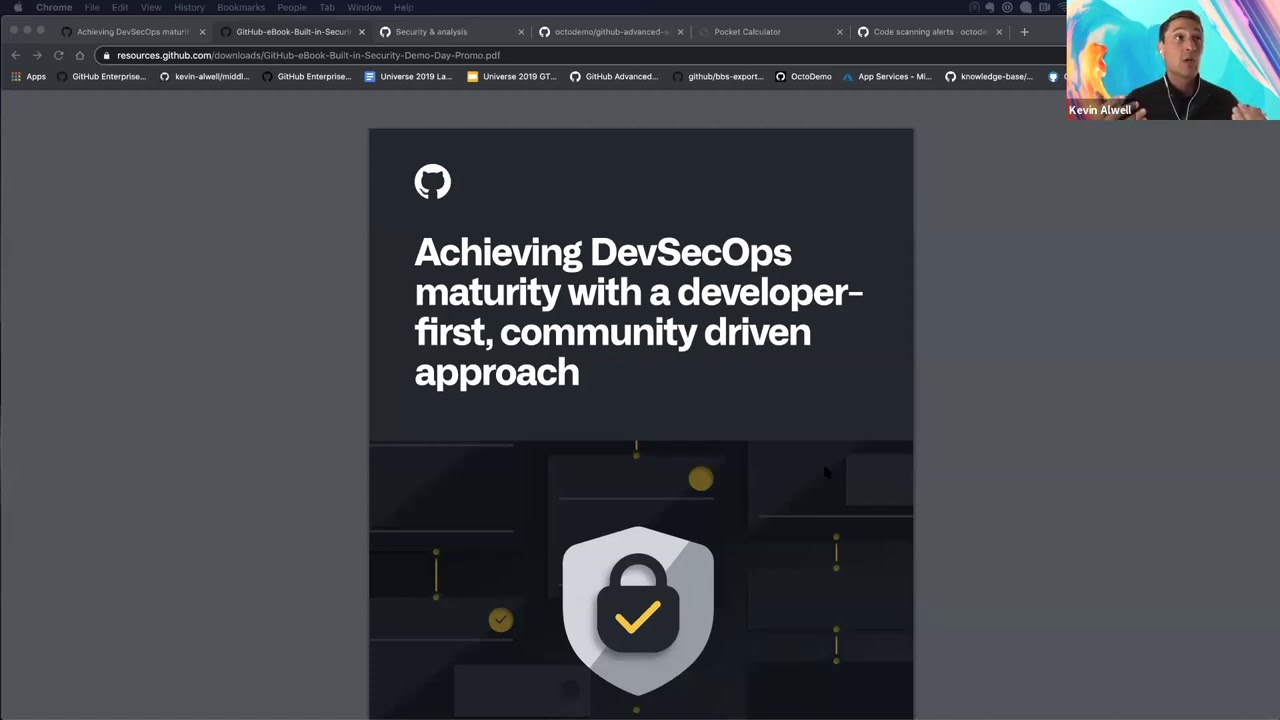Go back to previous page
The image size is (1280, 720).
[16, 55]
